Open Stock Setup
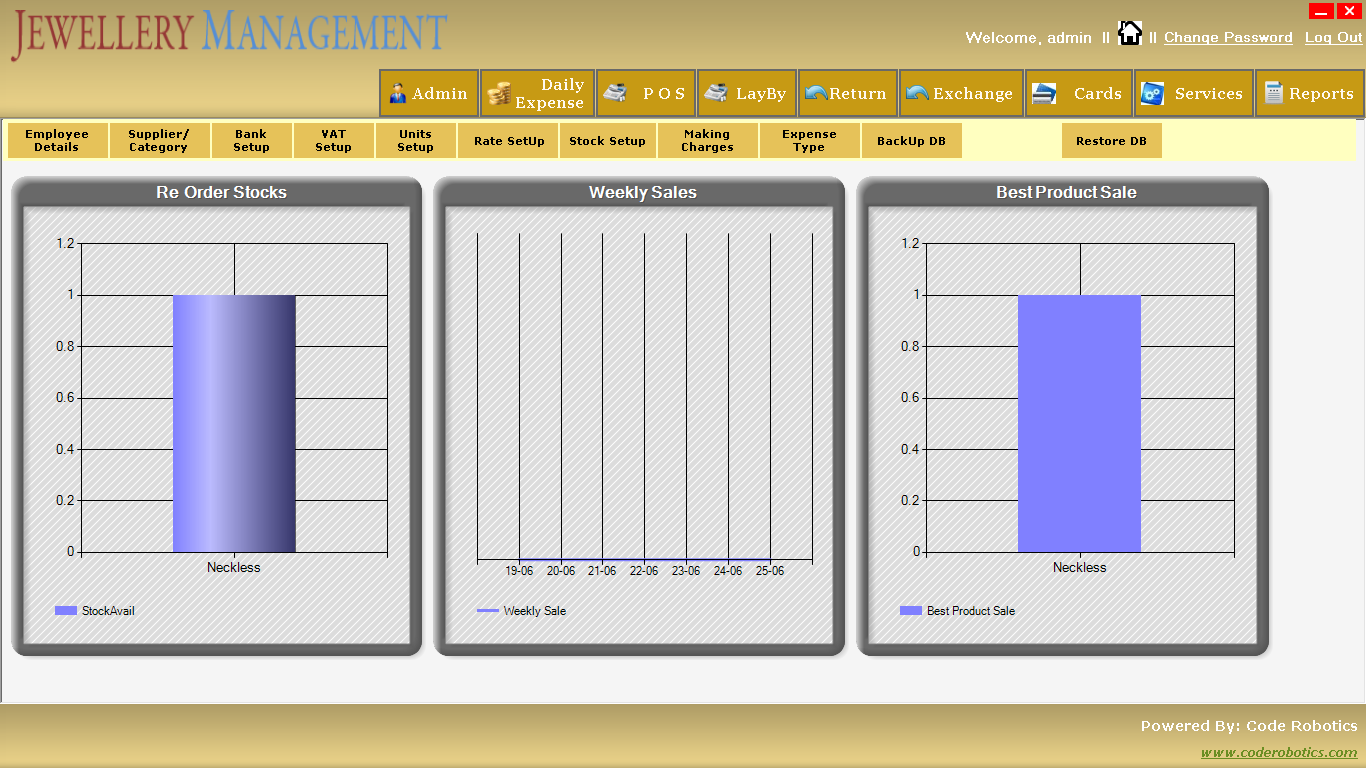Image resolution: width=1366 pixels, height=768 pixels. click(x=608, y=141)
